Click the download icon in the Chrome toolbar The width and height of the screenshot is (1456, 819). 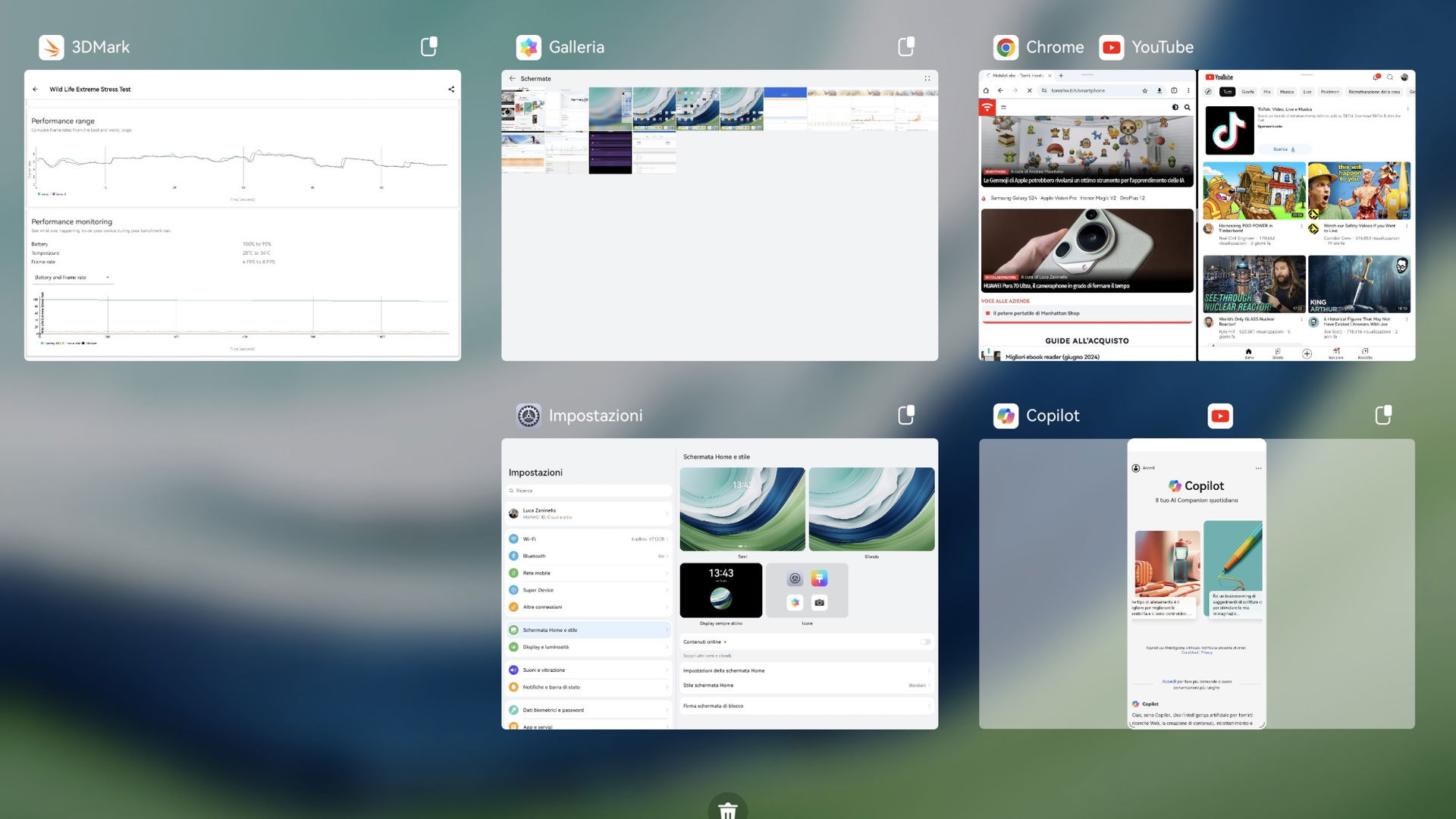coord(1159,90)
